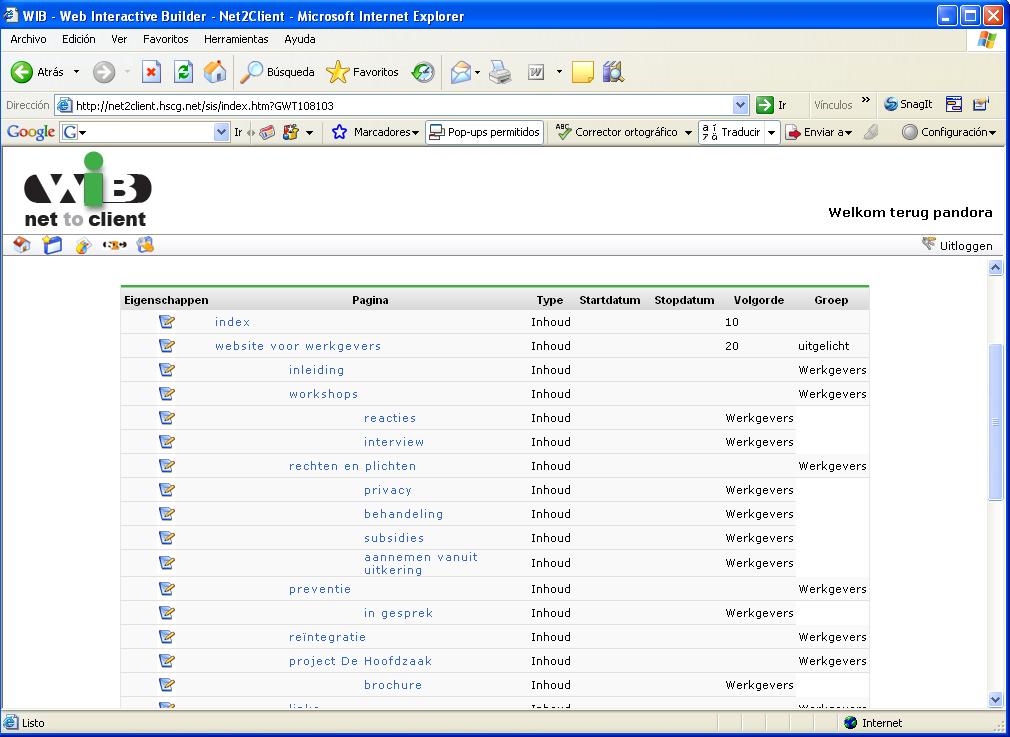The height and width of the screenshot is (737, 1010).
Task: Click the scrollbar down arrow
Action: pos(995,700)
